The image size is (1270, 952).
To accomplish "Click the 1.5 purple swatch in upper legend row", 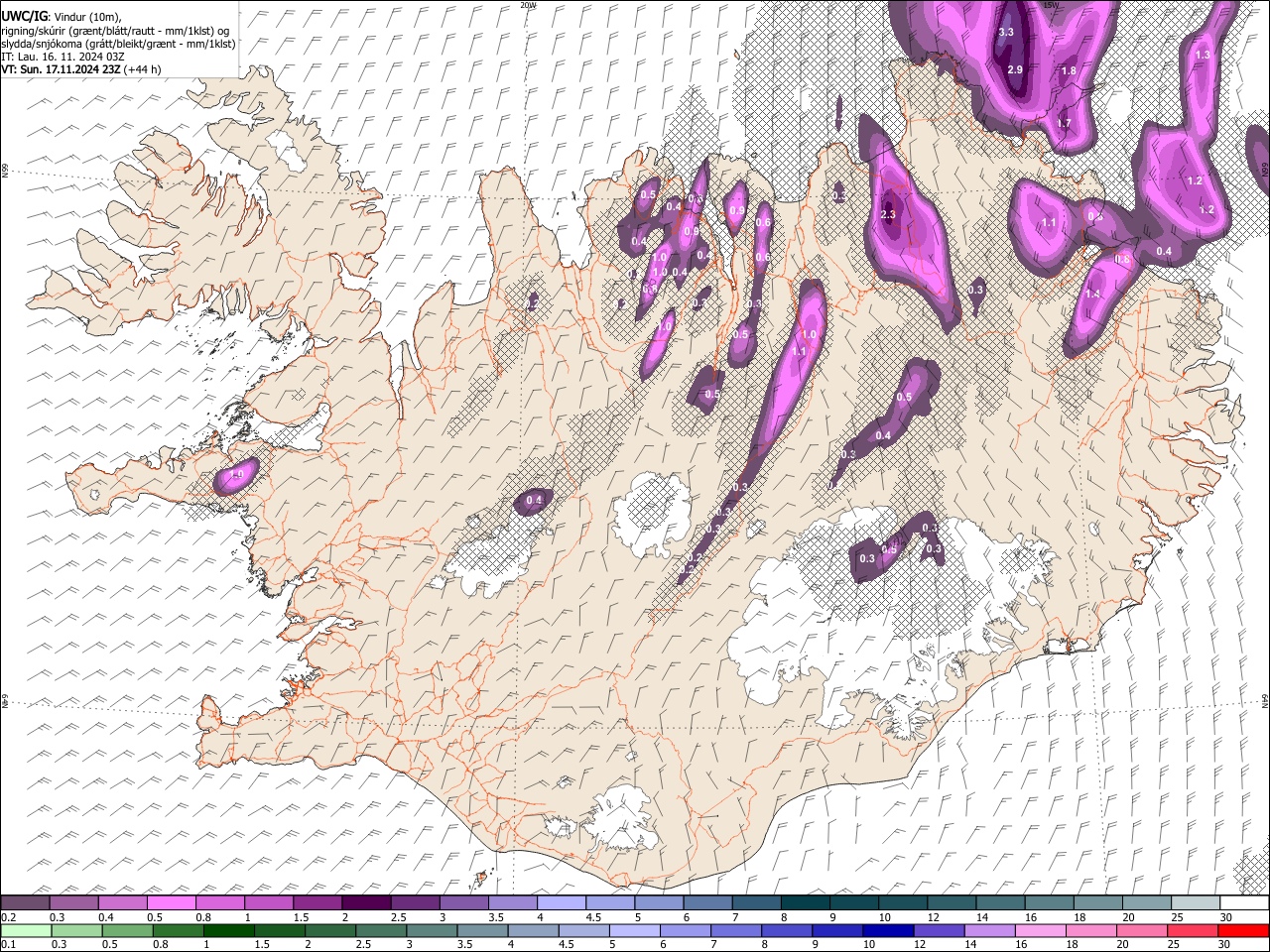I will (317, 902).
